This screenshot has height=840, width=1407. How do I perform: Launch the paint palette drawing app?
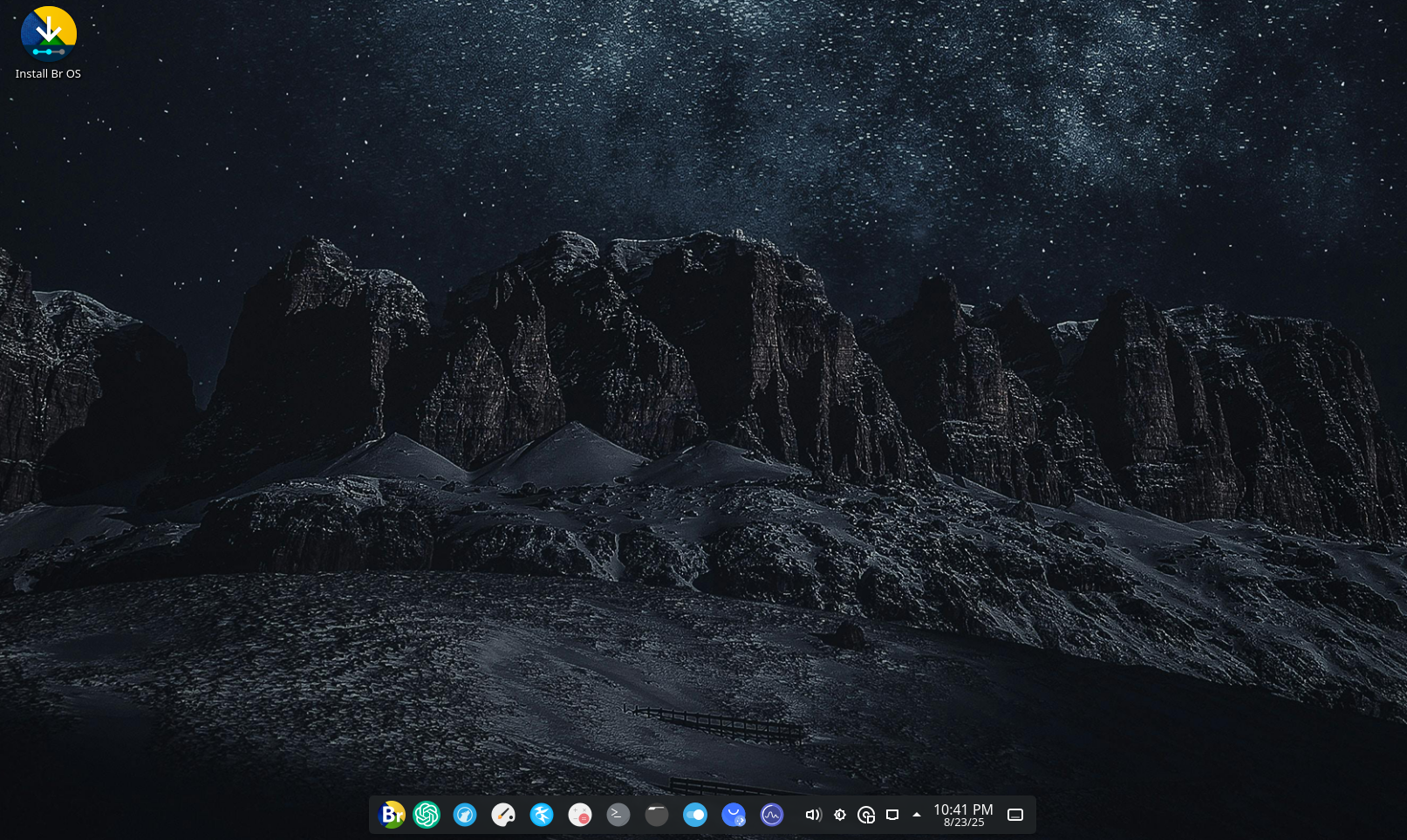[503, 815]
